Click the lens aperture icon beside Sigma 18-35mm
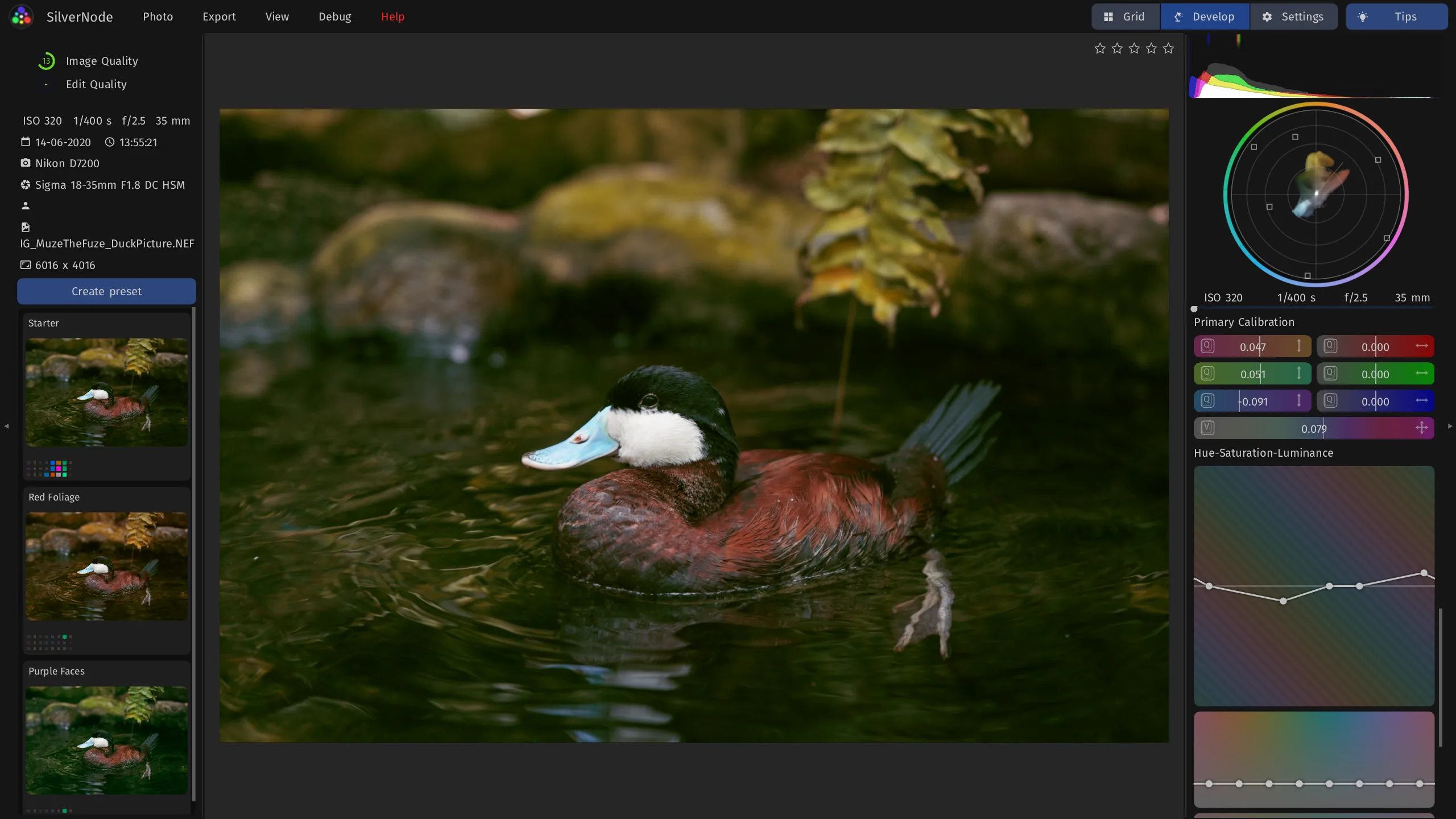The height and width of the screenshot is (819, 1456). coord(26,184)
